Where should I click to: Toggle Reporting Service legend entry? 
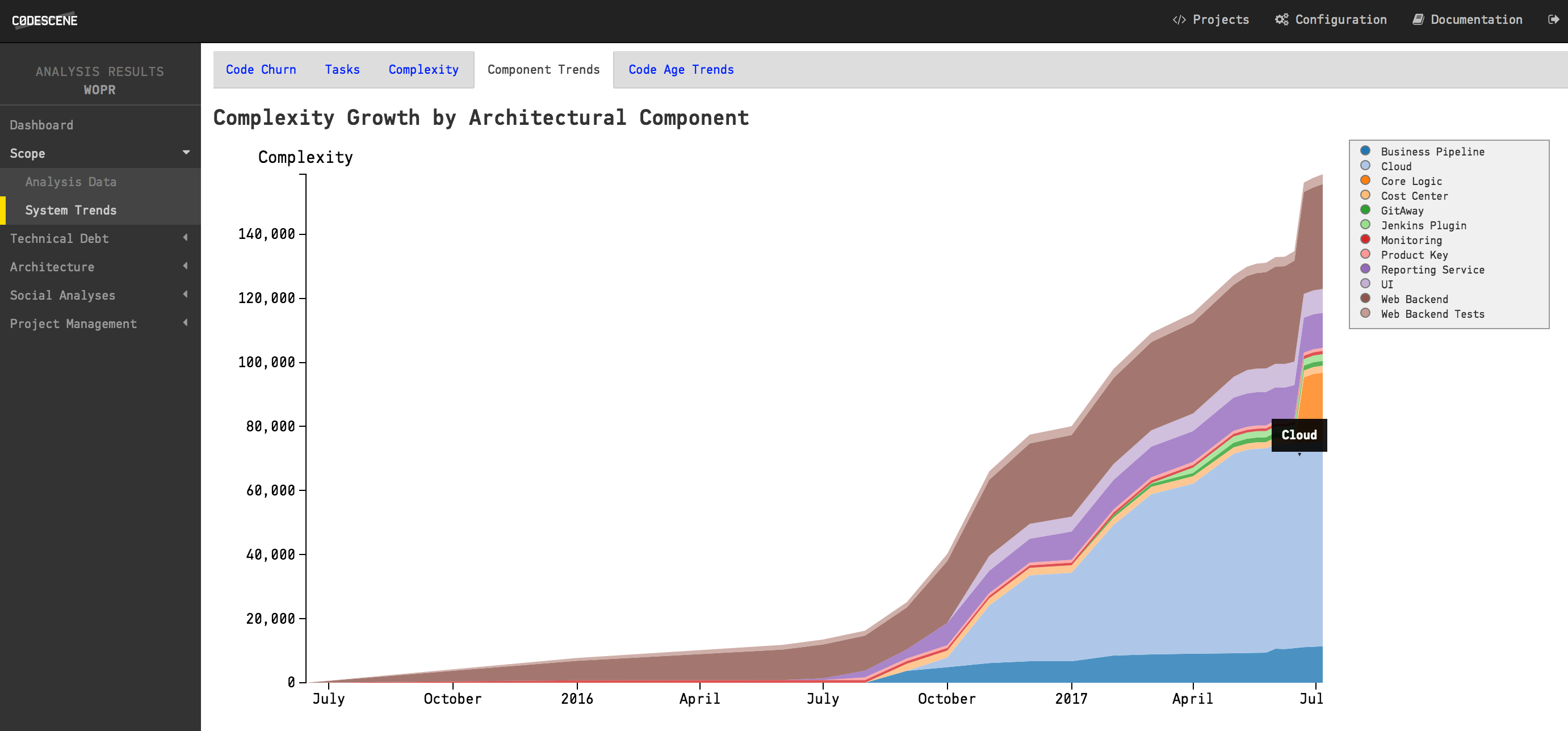point(1432,270)
